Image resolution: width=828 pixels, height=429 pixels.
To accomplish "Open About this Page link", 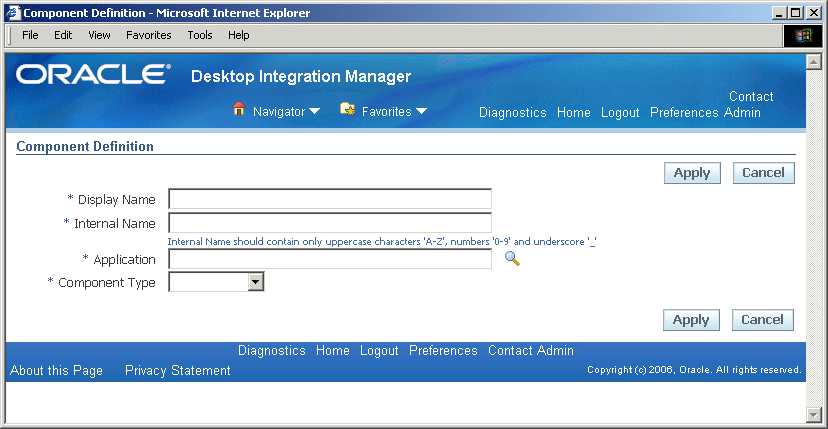I will 56,371.
